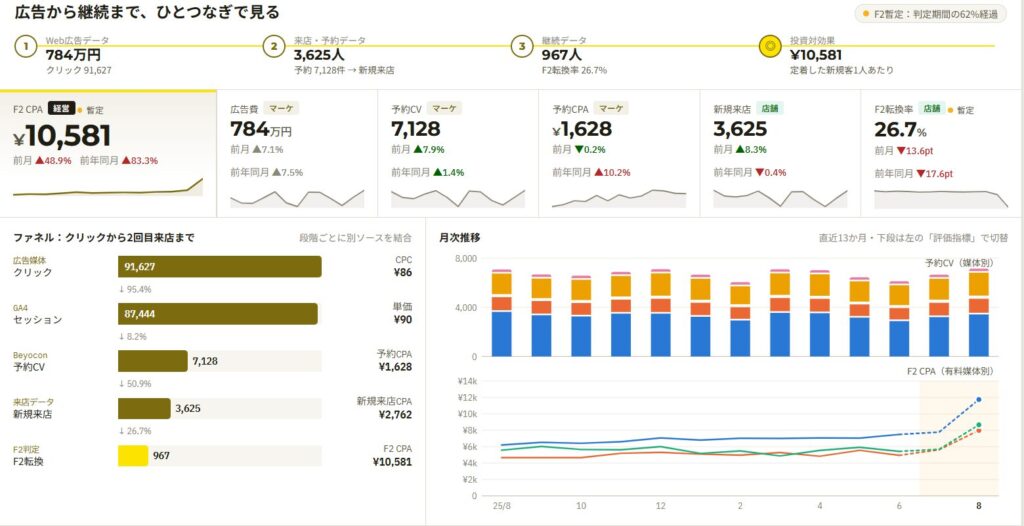Click the クリック funnel bar showing 91,627
This screenshot has width=1024, height=526.
click(219, 267)
